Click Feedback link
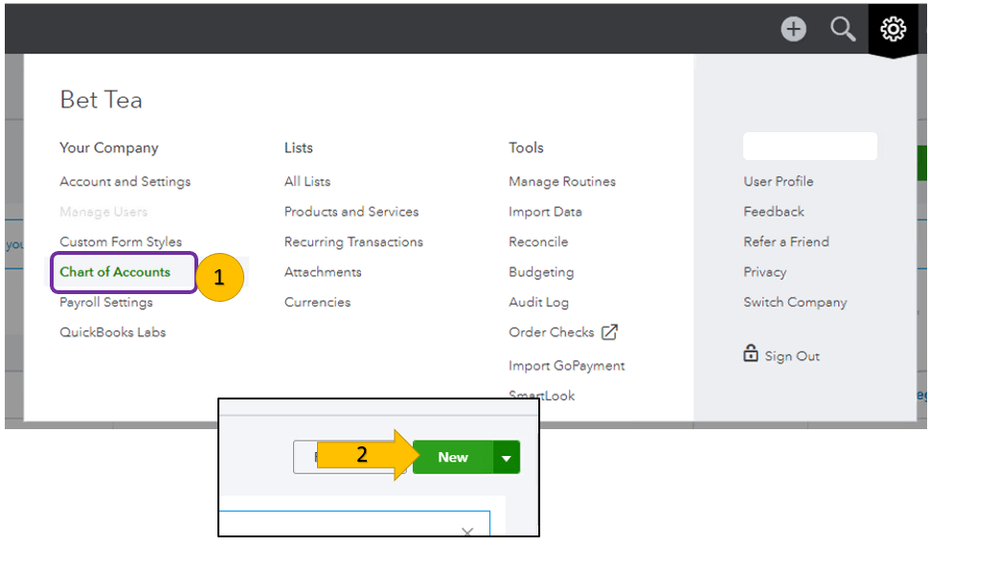 [x=773, y=212]
